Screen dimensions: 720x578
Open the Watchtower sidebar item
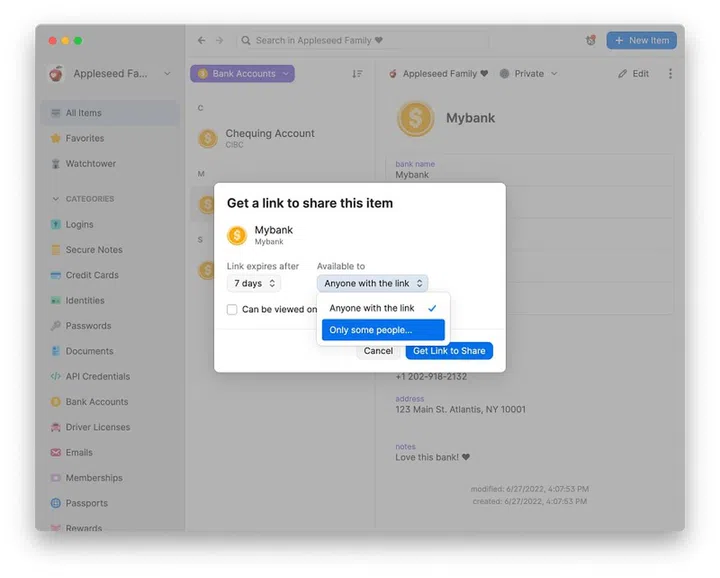coord(109,163)
